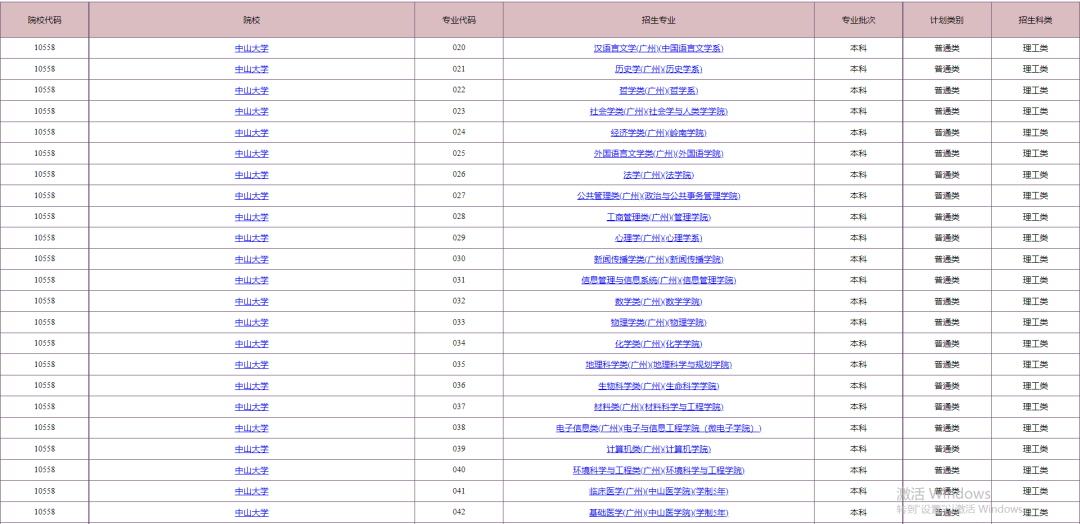Open the 汉语言文学(广州) major link
This screenshot has width=1080, height=524.
[658, 48]
